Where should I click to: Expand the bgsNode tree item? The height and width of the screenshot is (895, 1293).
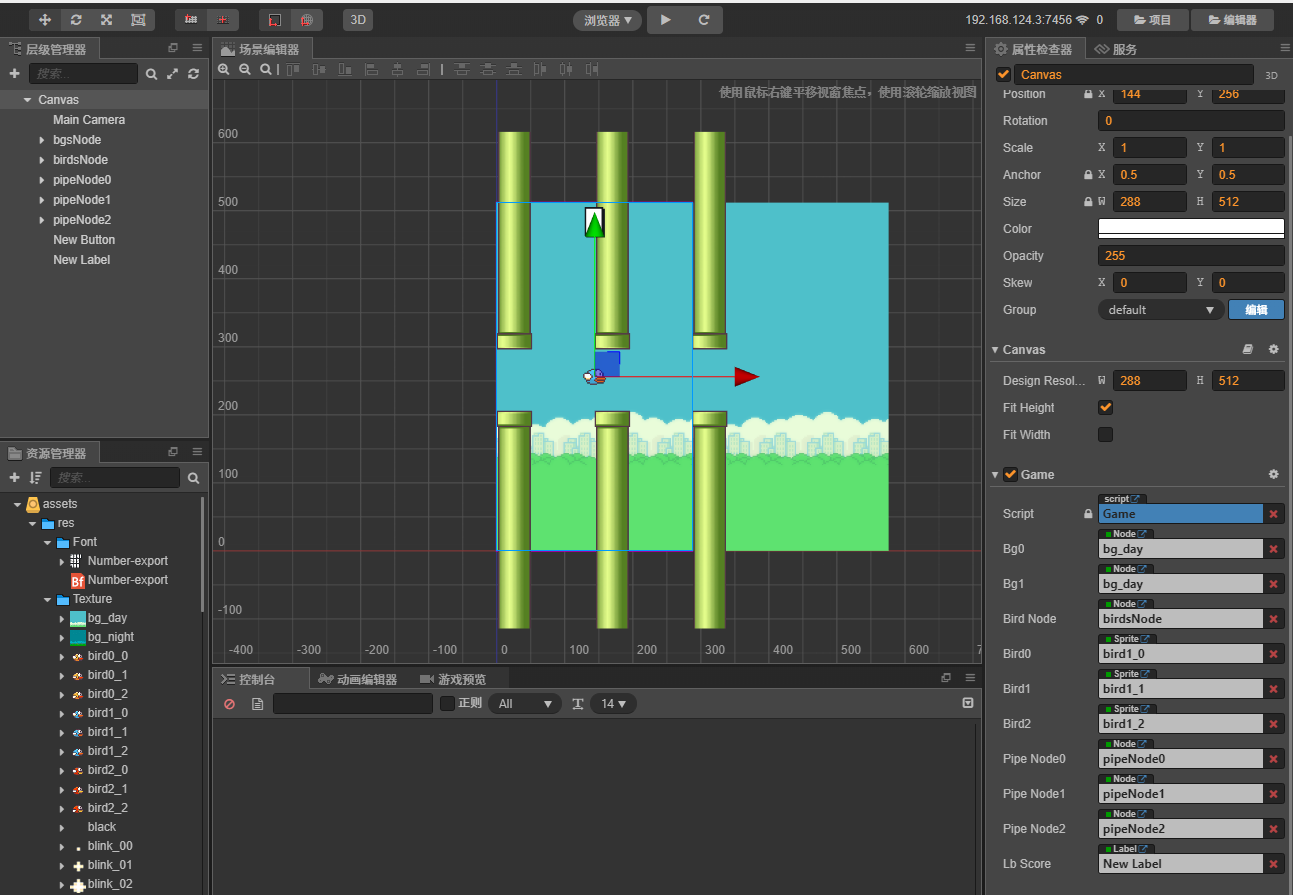coord(41,140)
